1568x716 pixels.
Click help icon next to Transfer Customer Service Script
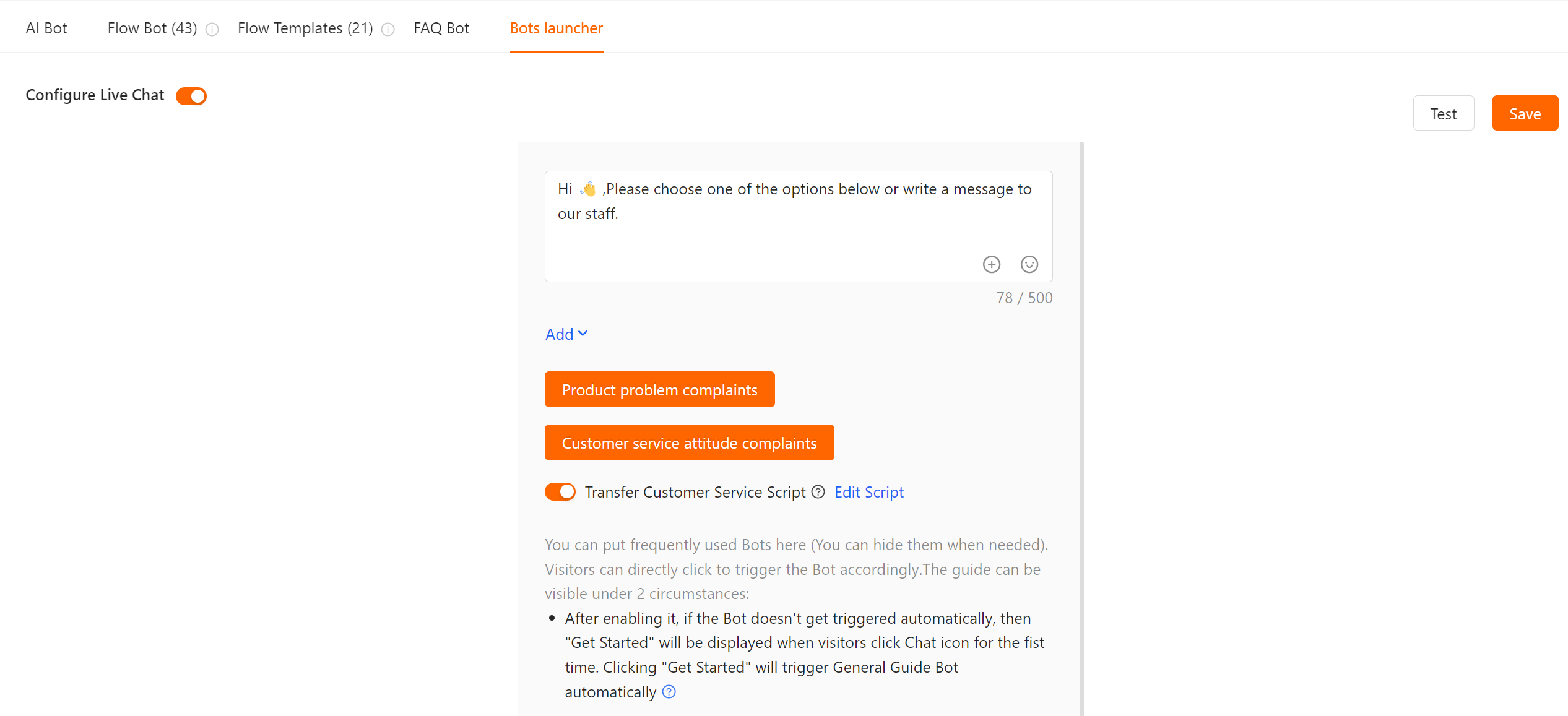pos(818,492)
